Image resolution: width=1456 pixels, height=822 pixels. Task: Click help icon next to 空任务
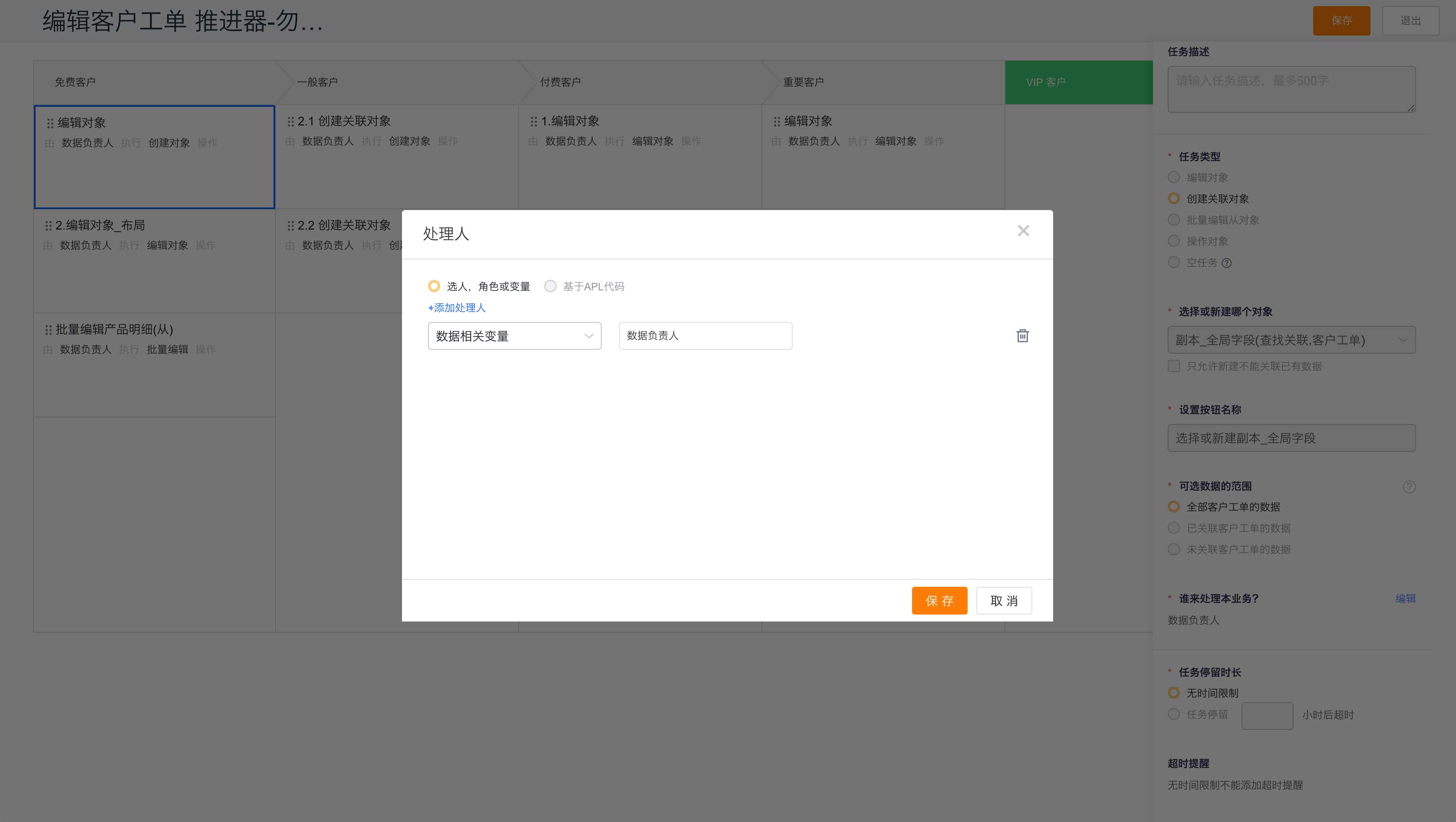coord(1226,263)
